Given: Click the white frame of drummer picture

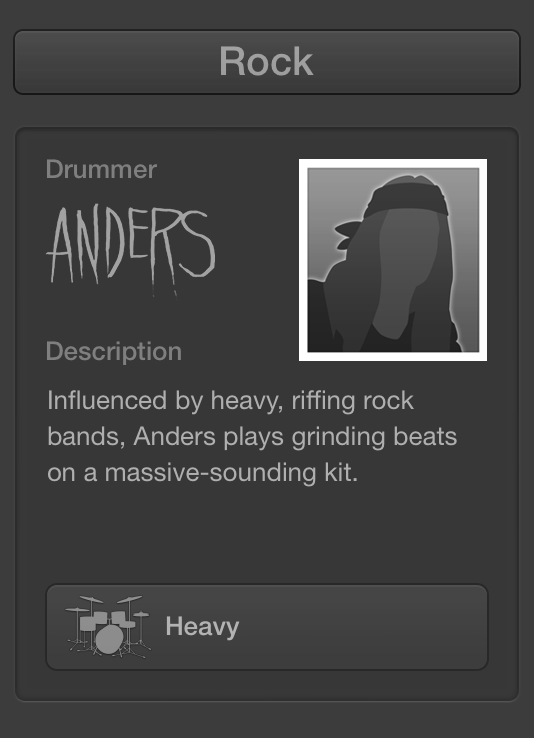Looking at the screenshot, I should (x=393, y=163).
